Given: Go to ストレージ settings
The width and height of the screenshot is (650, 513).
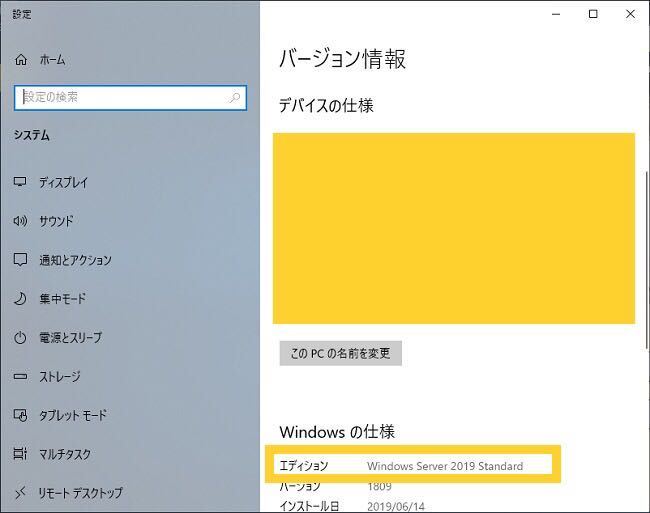Looking at the screenshot, I should point(60,377).
